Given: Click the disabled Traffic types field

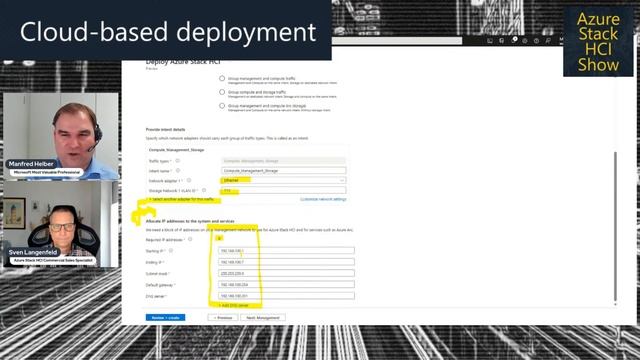Looking at the screenshot, I should (x=283, y=161).
